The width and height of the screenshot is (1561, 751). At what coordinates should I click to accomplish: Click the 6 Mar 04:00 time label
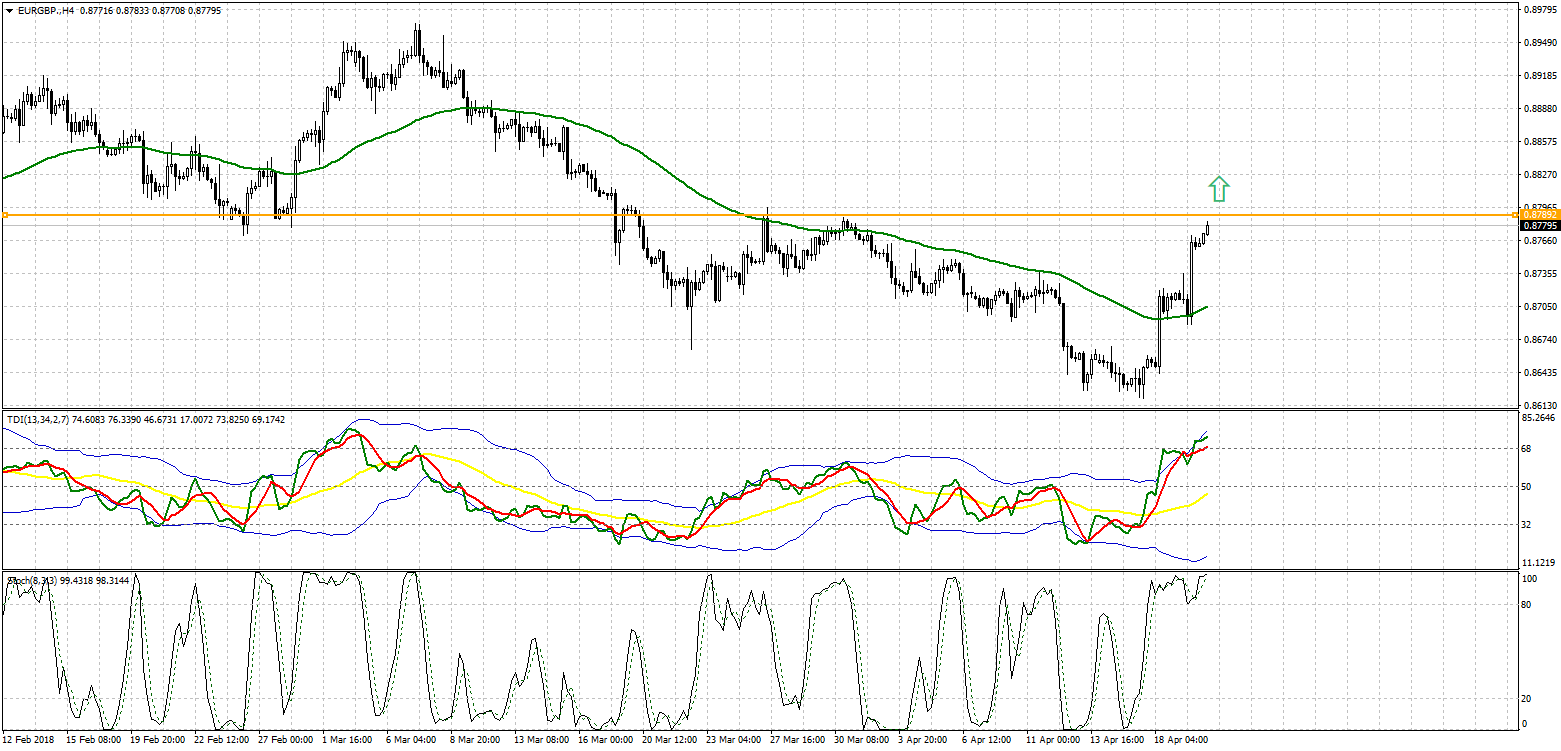(410, 740)
